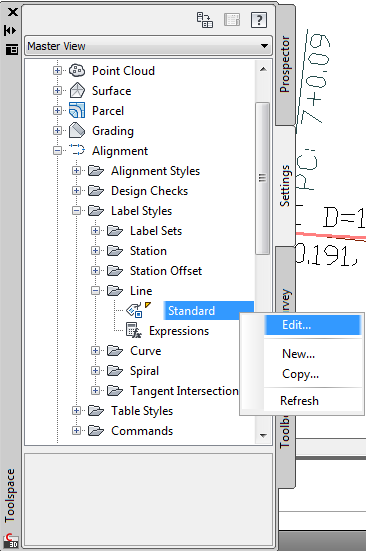Switch to the Prospector tab
This screenshot has height=551, width=366.
(x=285, y=65)
